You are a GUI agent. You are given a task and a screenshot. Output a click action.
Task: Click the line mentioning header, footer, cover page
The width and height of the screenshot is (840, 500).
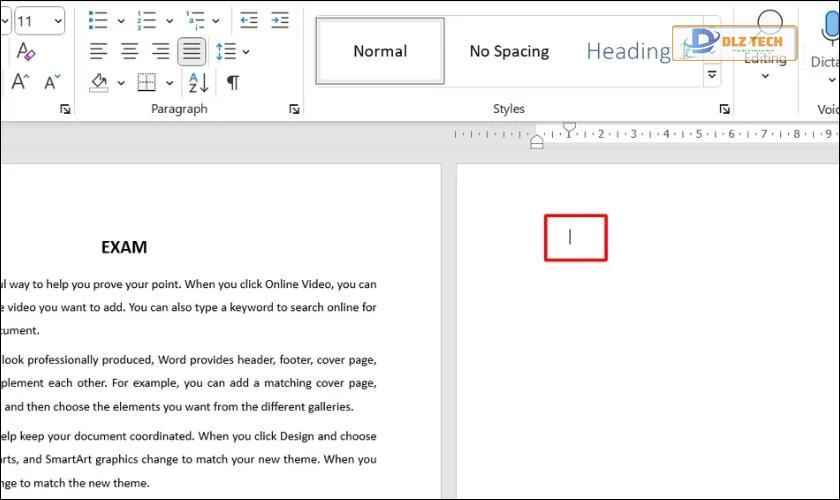pyautogui.click(x=188, y=360)
